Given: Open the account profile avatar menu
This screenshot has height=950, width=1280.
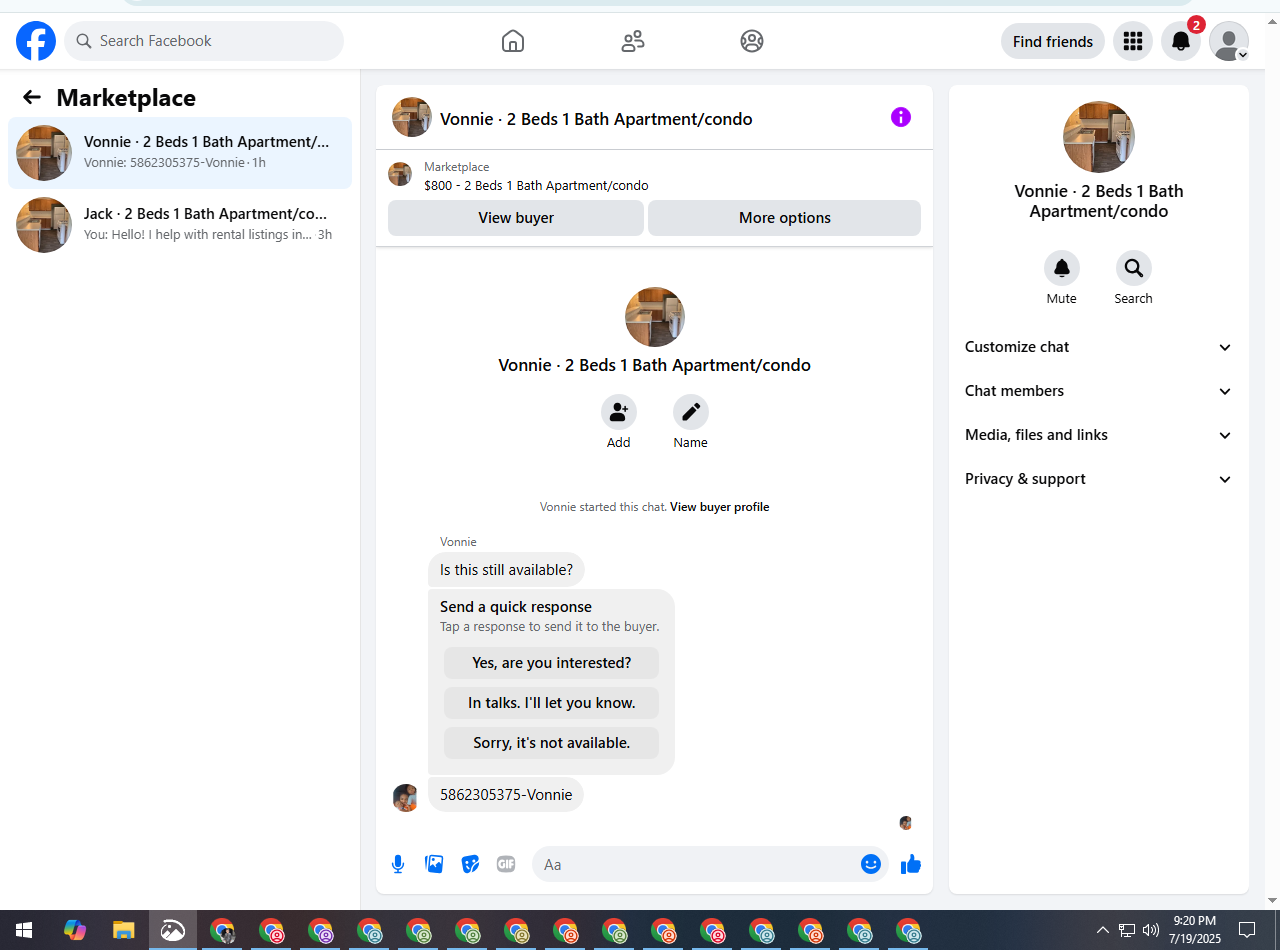Looking at the screenshot, I should (x=1229, y=41).
